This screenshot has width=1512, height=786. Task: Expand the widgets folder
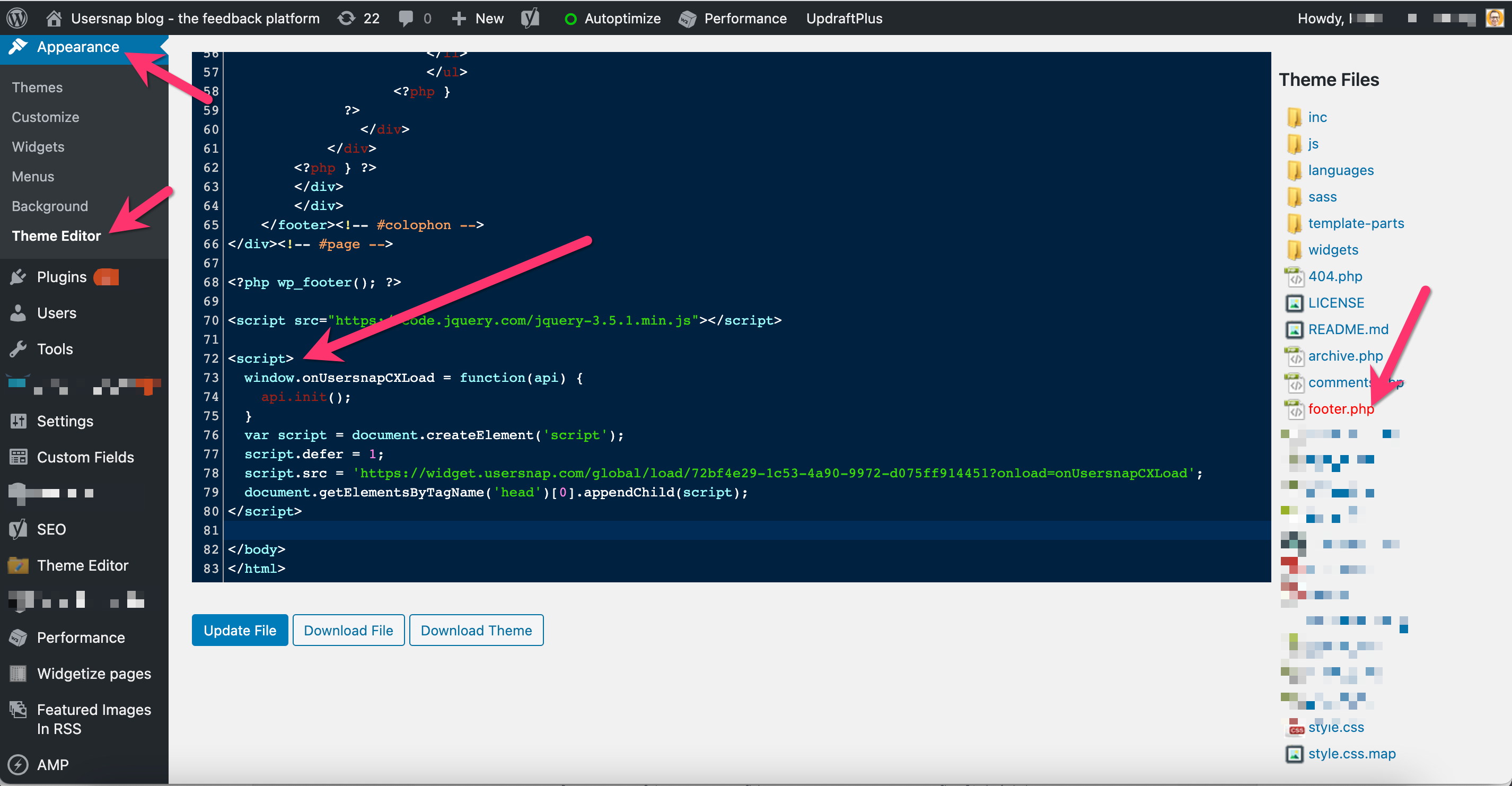[1332, 249]
